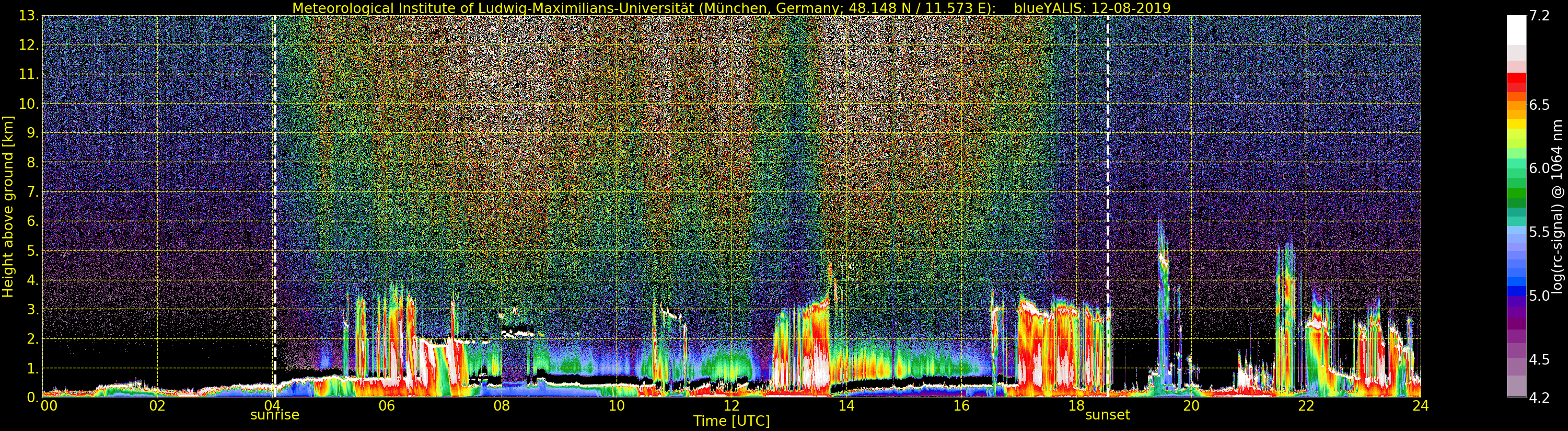Select the 'sunset' label below the time axis
The width and height of the screenshot is (1568, 431).
click(x=1107, y=415)
